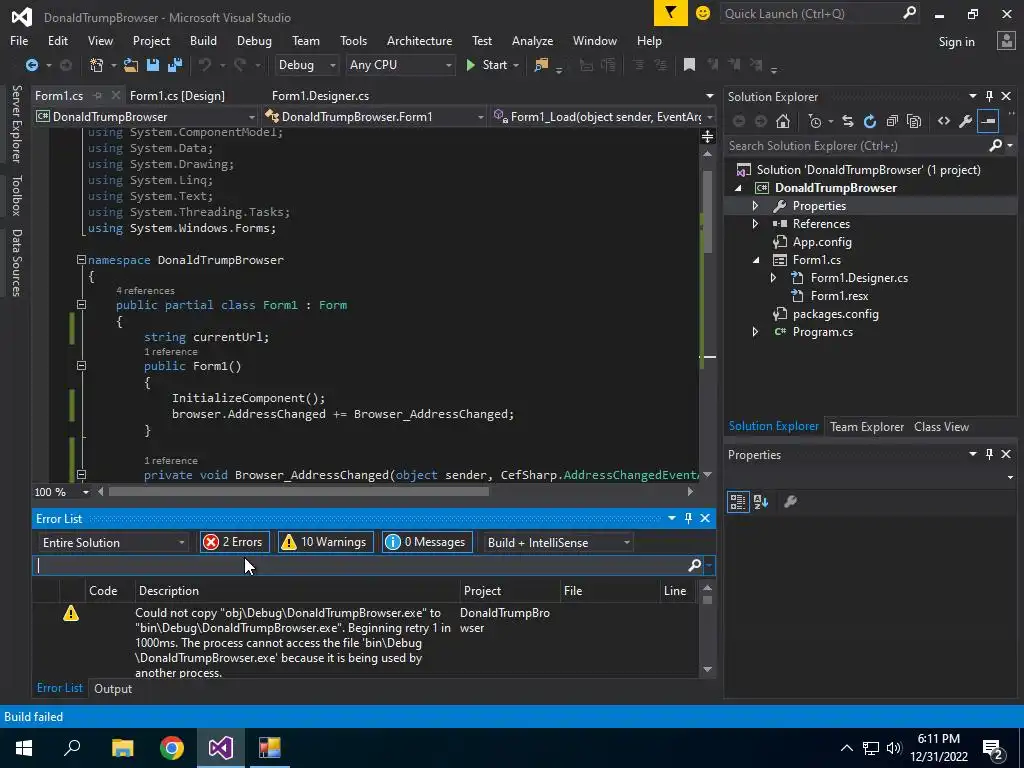Image resolution: width=1024 pixels, height=768 pixels.
Task: Click the editor vertical scrollbar thumb
Action: click(x=707, y=212)
